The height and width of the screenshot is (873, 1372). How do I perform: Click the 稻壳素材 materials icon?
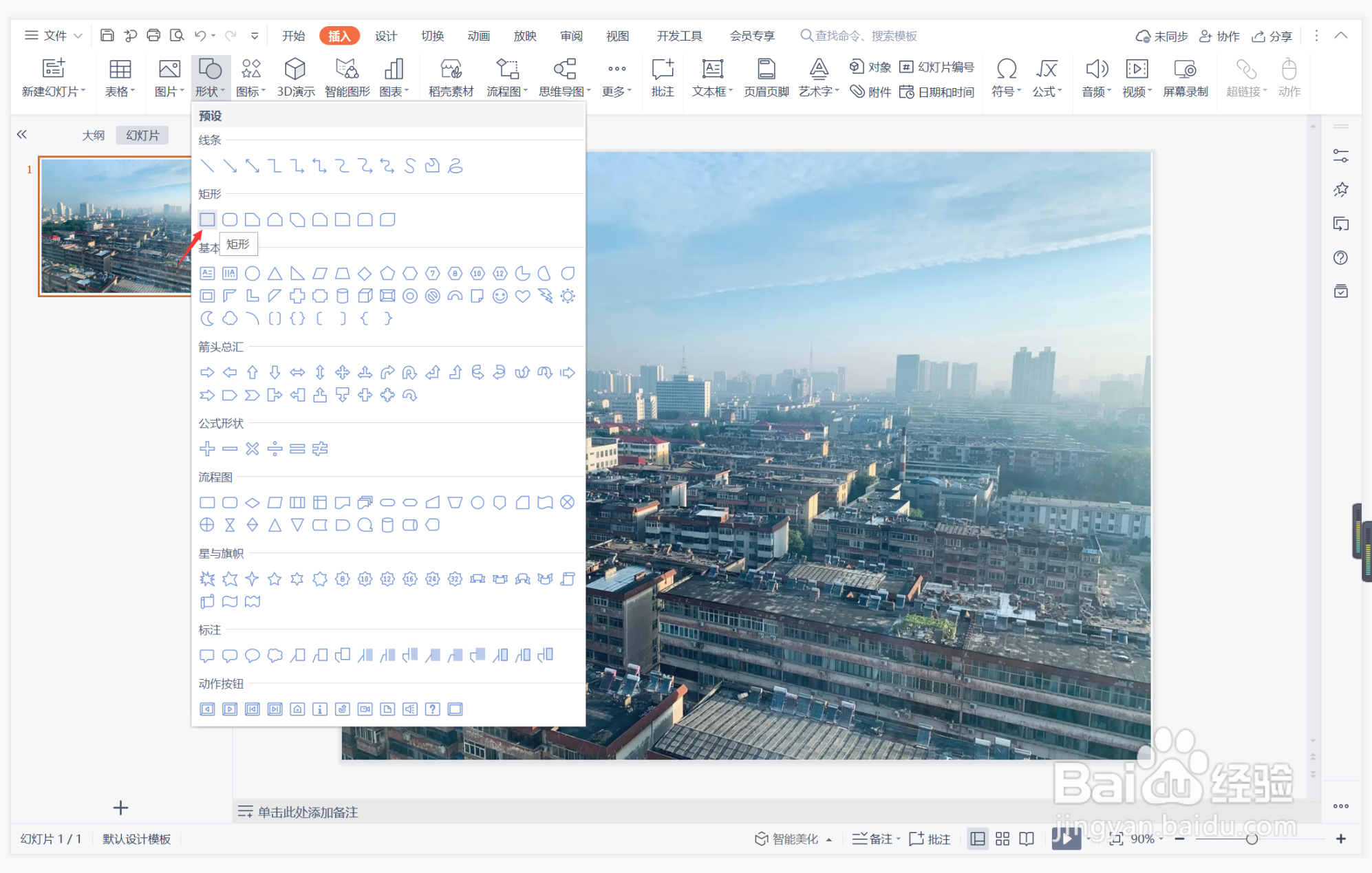point(451,78)
